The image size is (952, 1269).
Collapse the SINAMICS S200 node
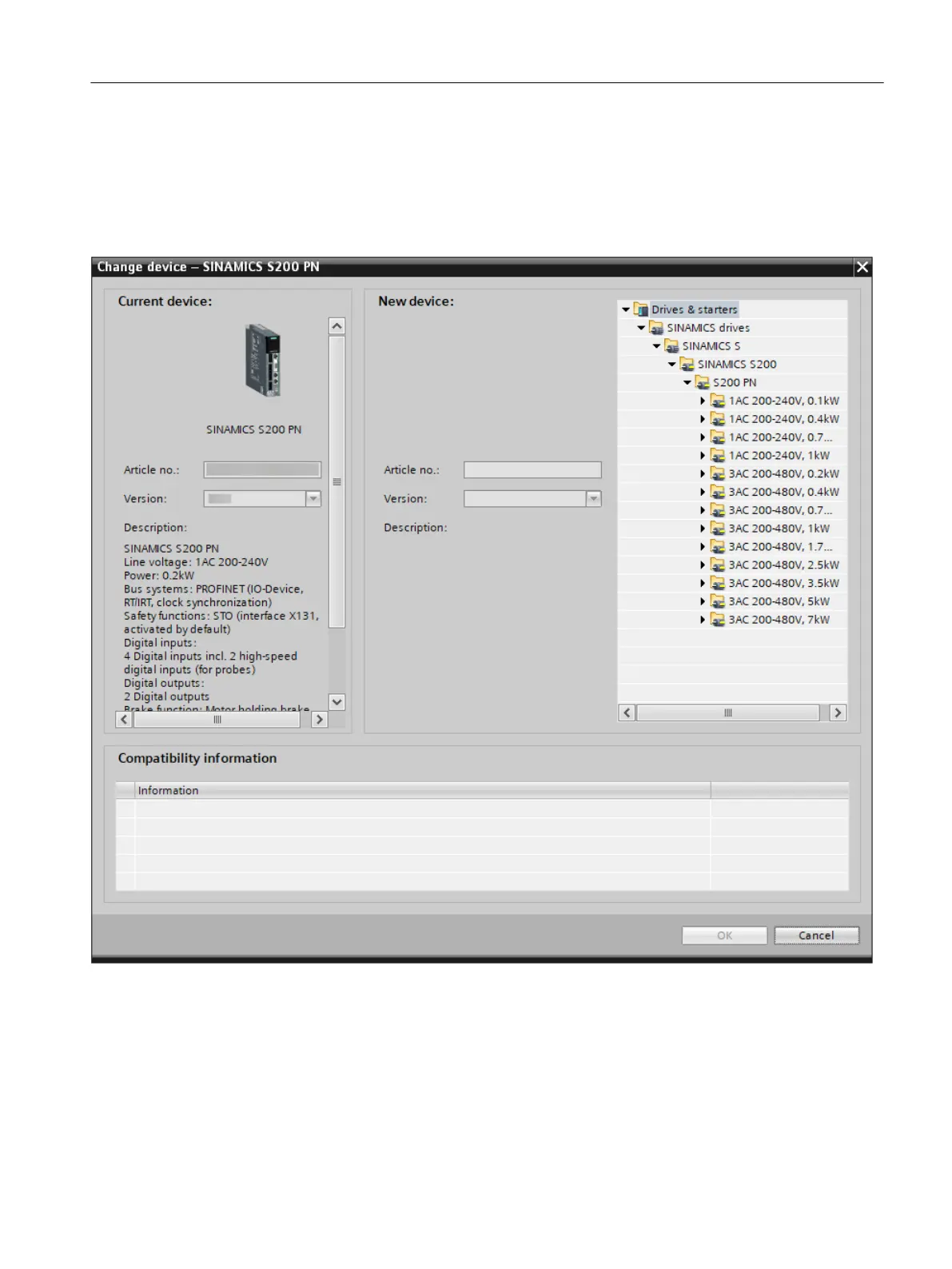[671, 365]
